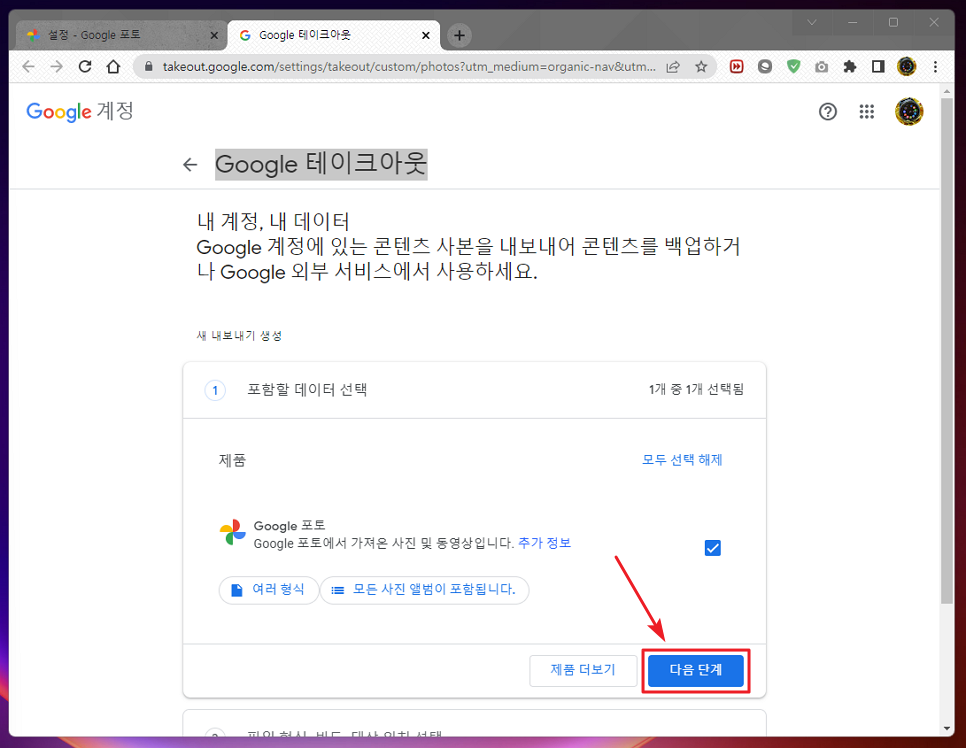Go back with the browser back arrow
The image size is (966, 748).
[x=28, y=67]
